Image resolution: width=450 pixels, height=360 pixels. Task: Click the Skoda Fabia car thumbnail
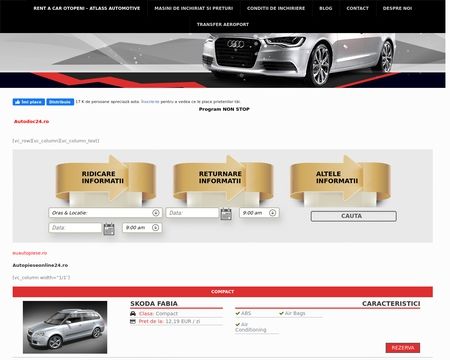click(65, 327)
